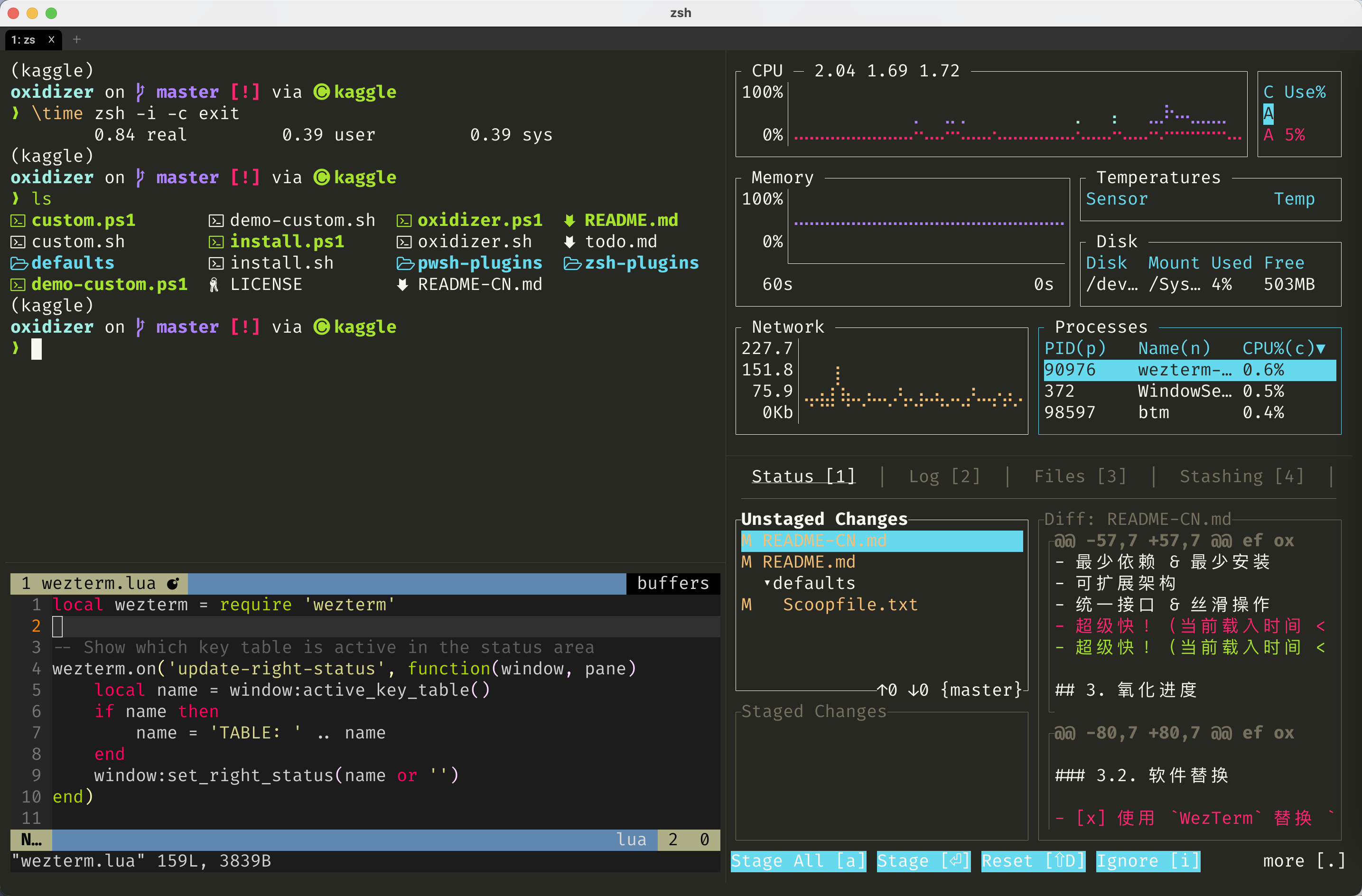Click the README.md markdown download icon
This screenshot has width=1362, height=896.
569,220
